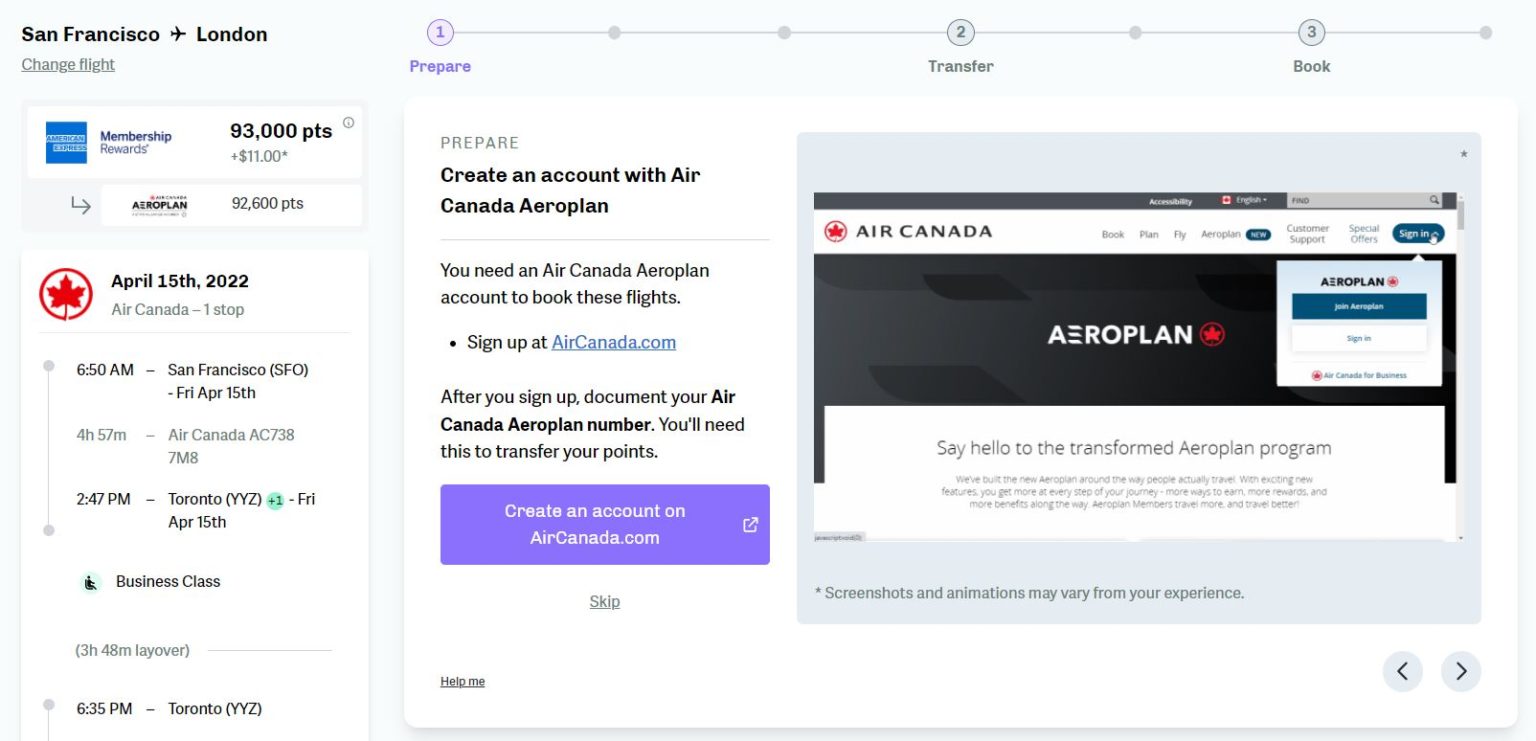Select step 3 Book in progress bar
Screen dimensions: 1536x741
coord(1311,33)
